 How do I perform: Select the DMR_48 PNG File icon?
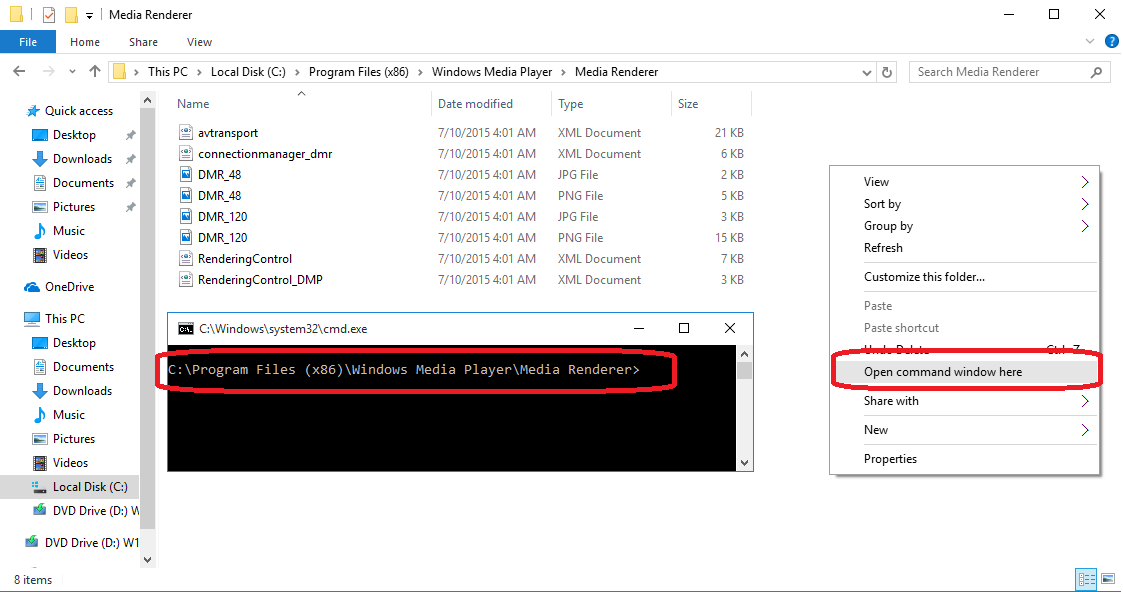(x=185, y=195)
